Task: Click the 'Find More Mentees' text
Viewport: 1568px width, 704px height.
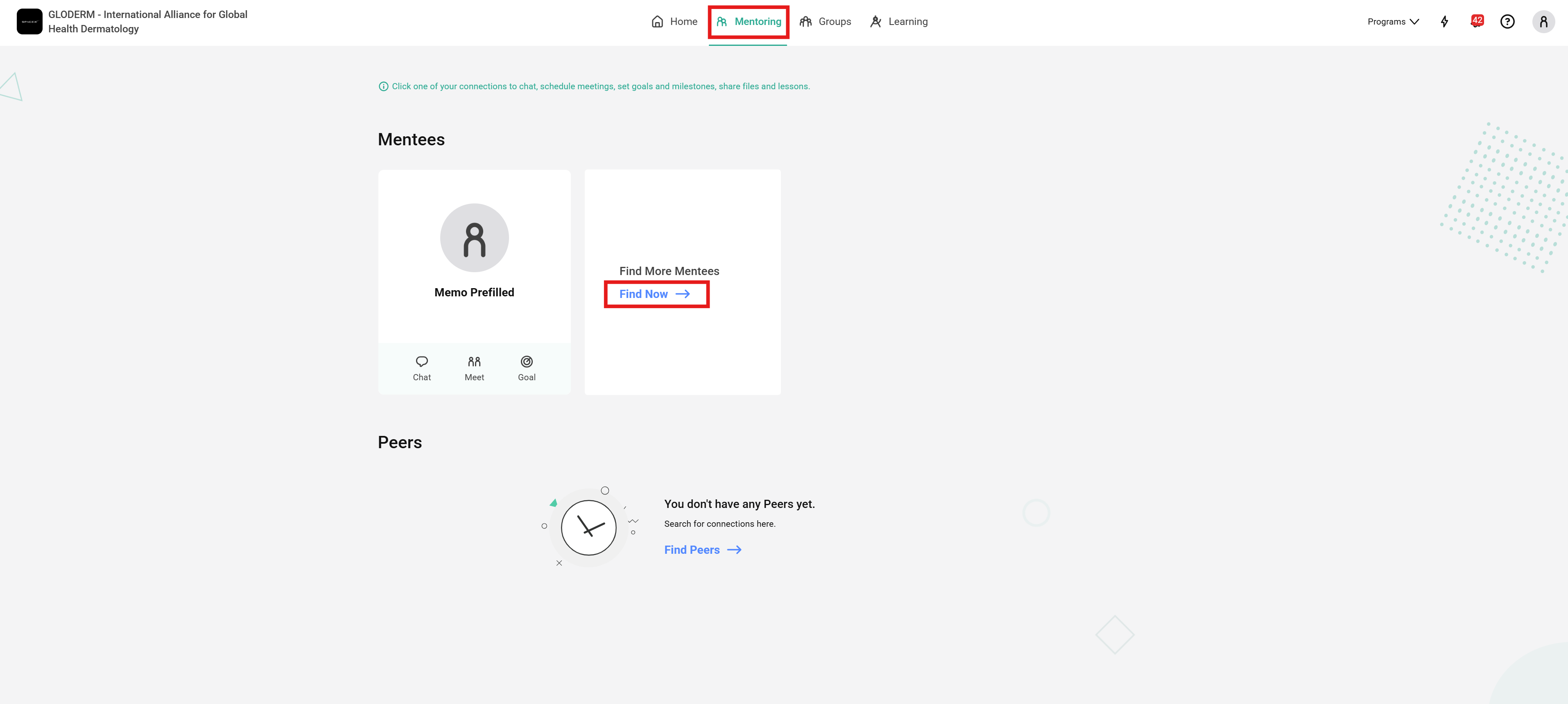Action: pos(669,271)
